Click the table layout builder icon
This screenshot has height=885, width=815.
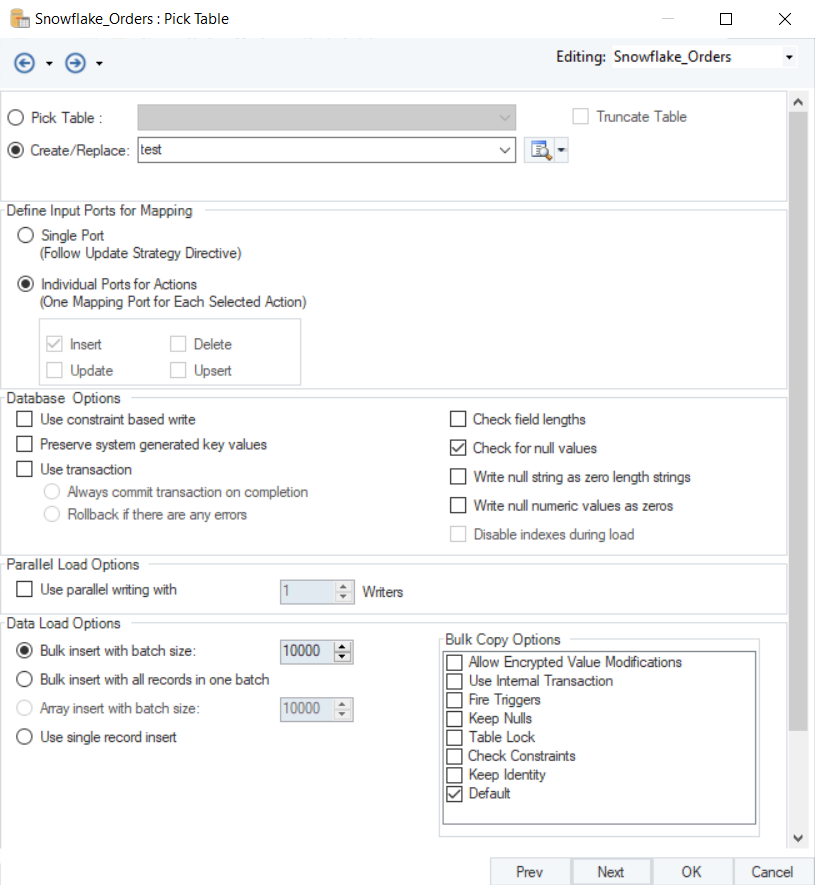click(x=539, y=150)
